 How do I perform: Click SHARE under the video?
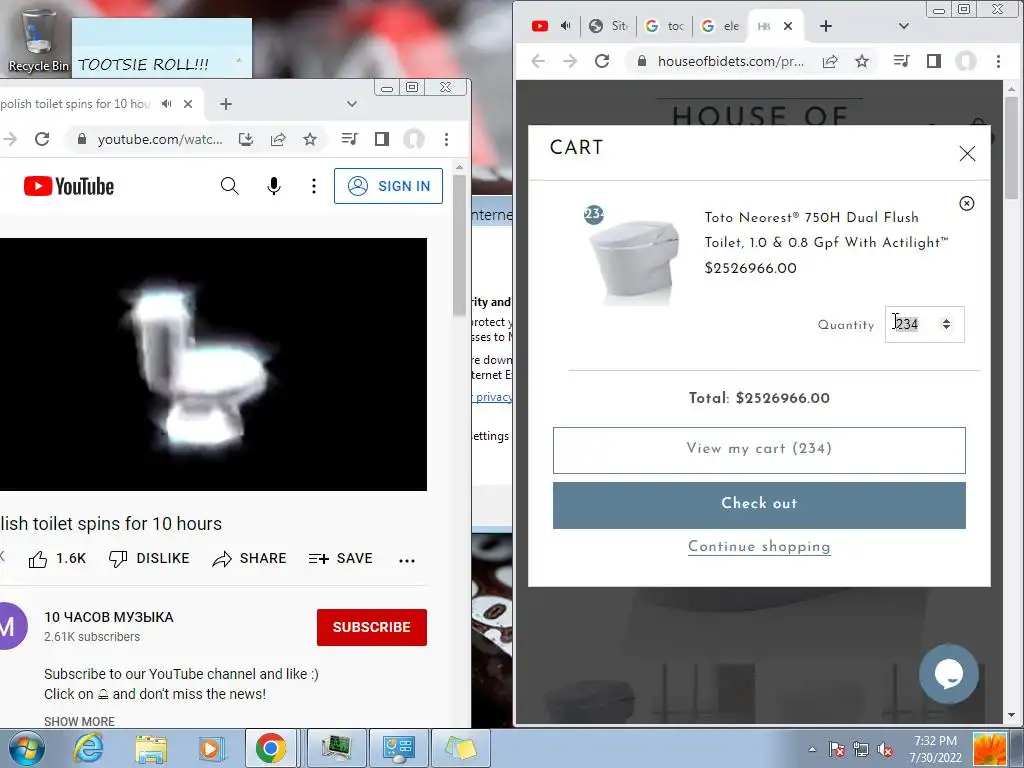249,559
